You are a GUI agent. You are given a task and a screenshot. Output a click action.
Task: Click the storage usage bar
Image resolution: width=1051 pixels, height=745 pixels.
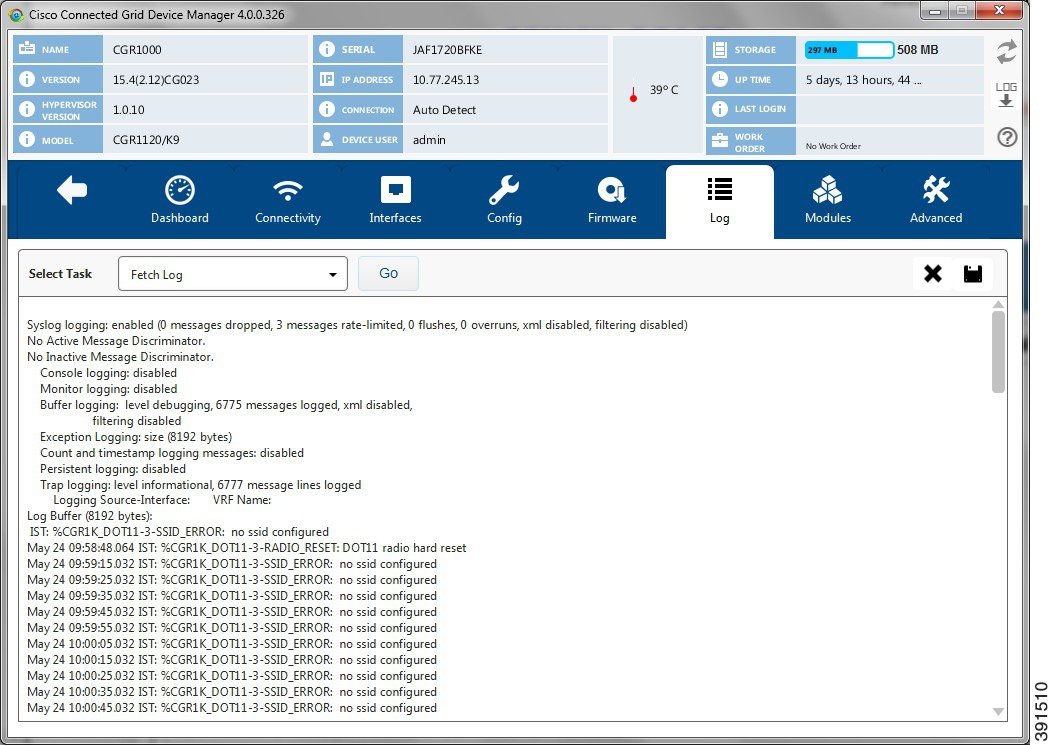[849, 50]
